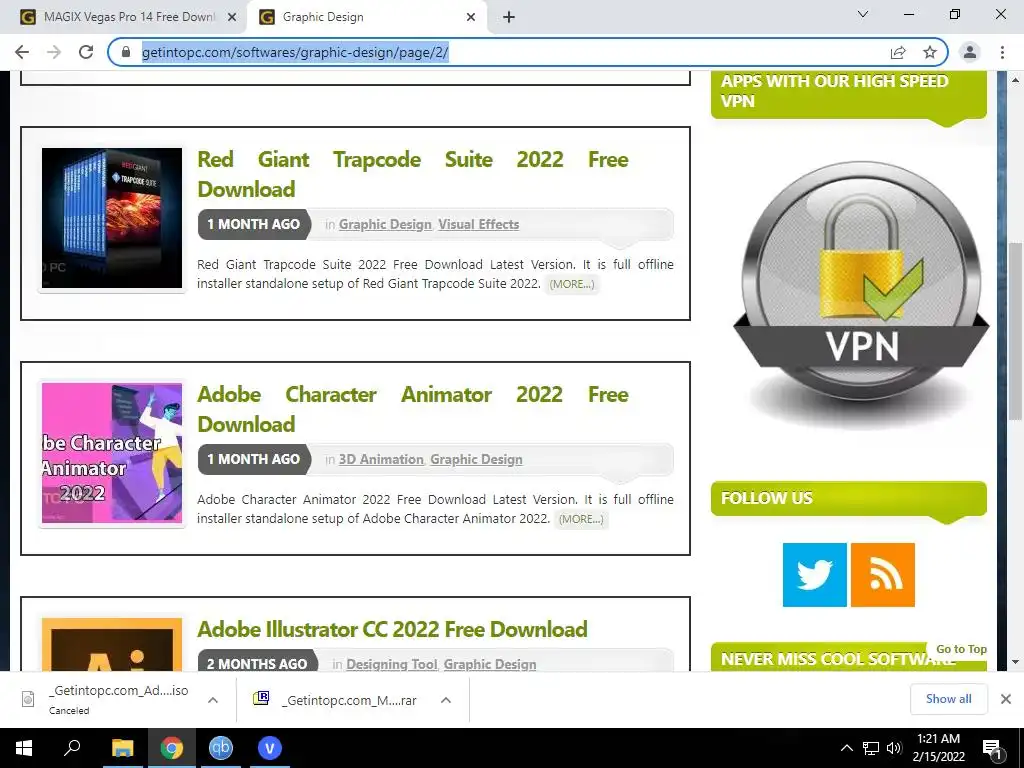Click Show all downloads button
This screenshot has width=1024, height=768.
click(948, 699)
